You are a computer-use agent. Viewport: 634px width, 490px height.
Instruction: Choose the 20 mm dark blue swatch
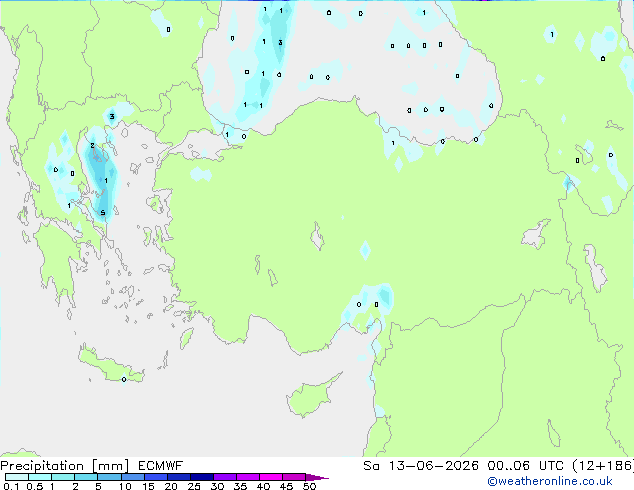click(x=178, y=477)
